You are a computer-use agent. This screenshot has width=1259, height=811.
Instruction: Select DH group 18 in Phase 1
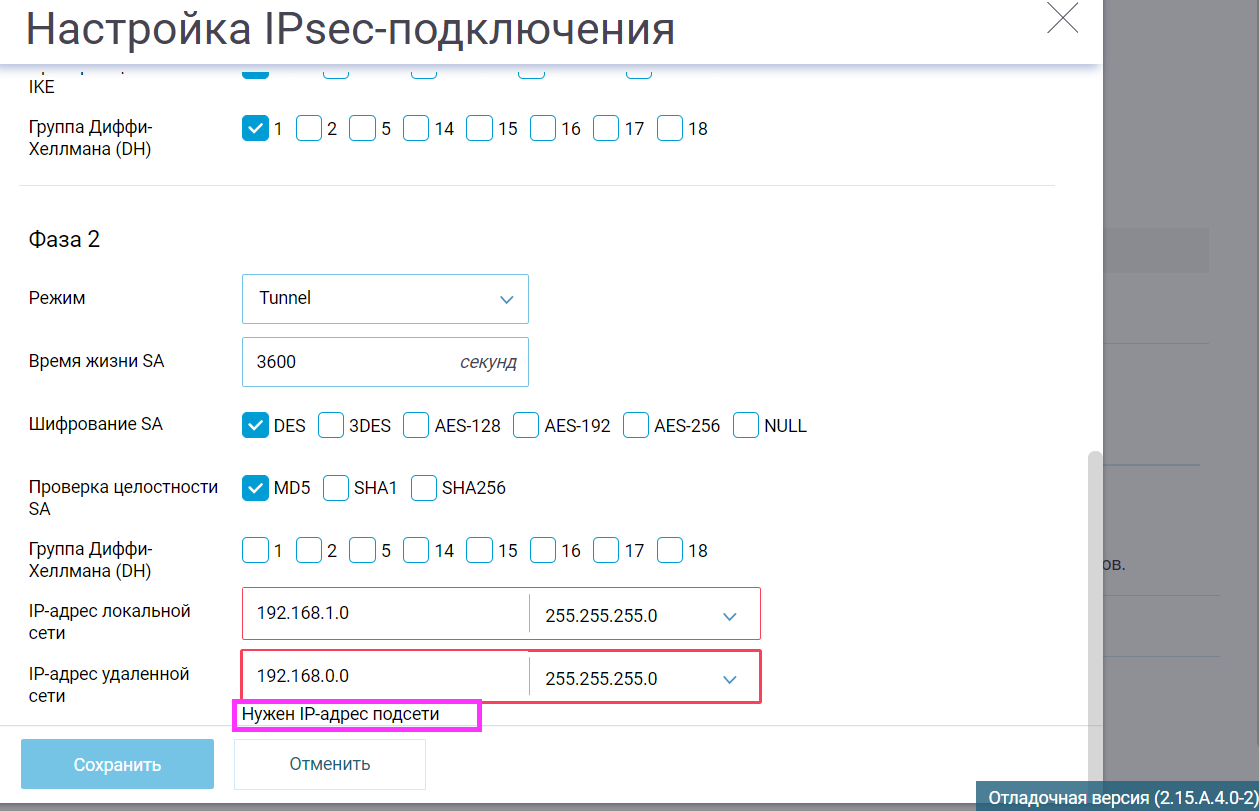click(x=670, y=128)
